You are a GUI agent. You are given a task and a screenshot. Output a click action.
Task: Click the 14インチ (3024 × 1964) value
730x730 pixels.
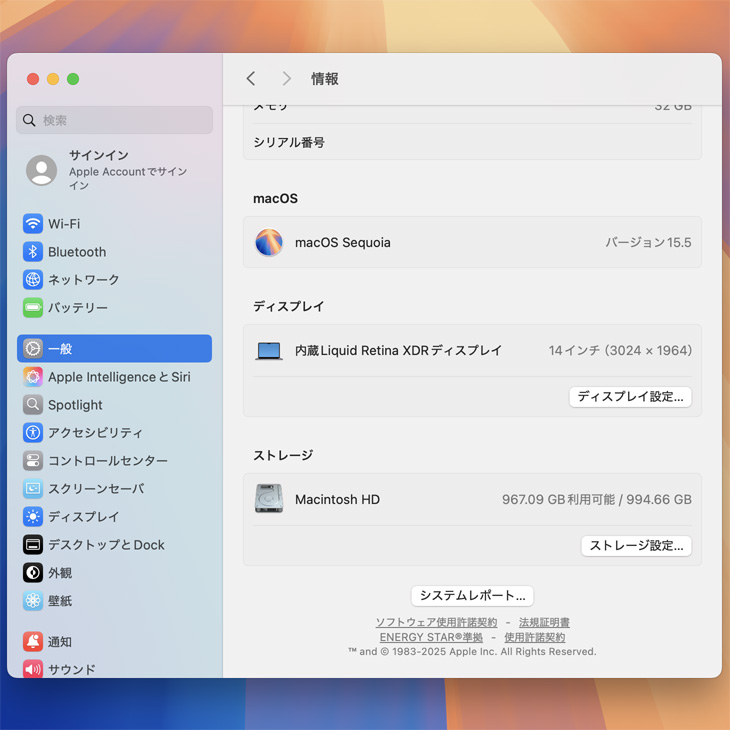pyautogui.click(x=620, y=350)
